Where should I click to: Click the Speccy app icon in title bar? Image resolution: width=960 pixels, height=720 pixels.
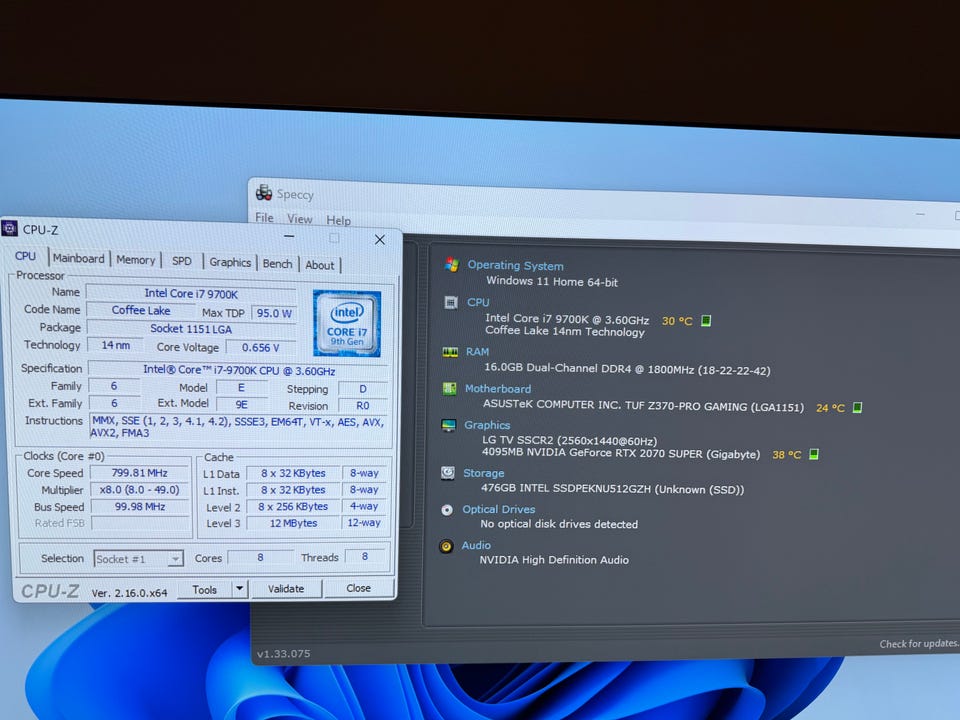coord(264,193)
